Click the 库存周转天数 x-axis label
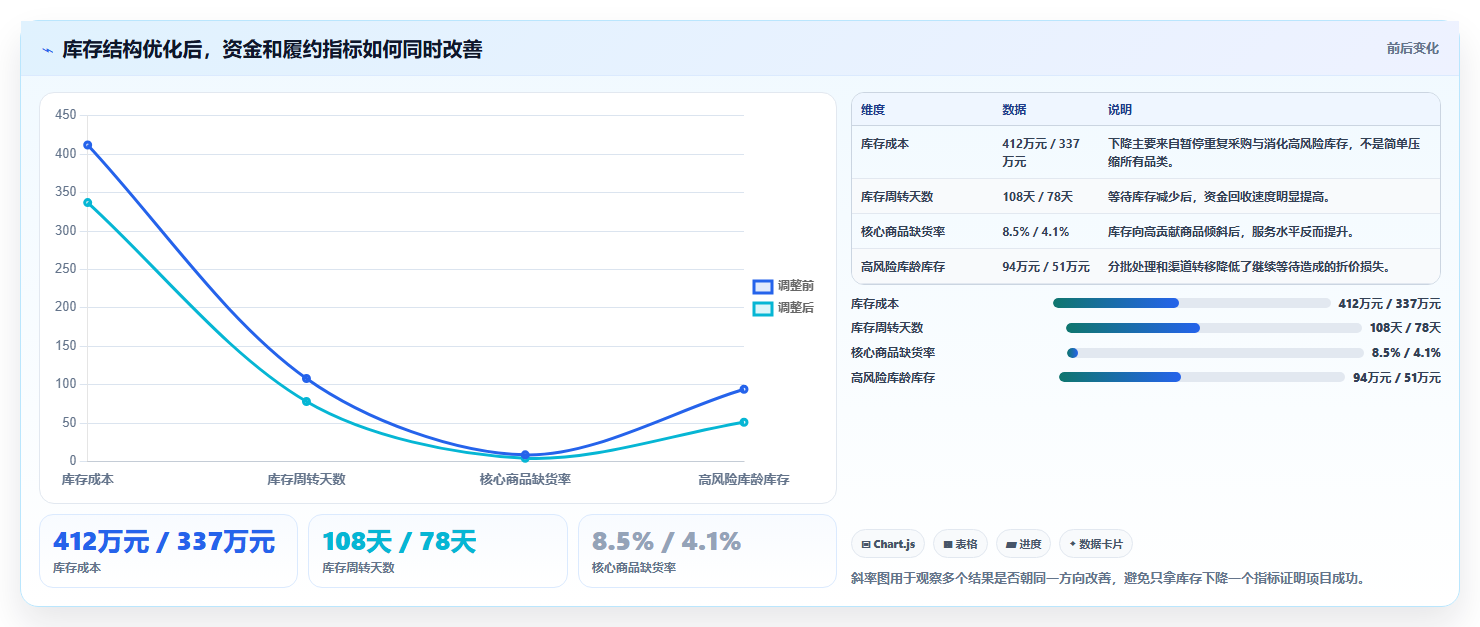The height and width of the screenshot is (627, 1480). tap(306, 480)
